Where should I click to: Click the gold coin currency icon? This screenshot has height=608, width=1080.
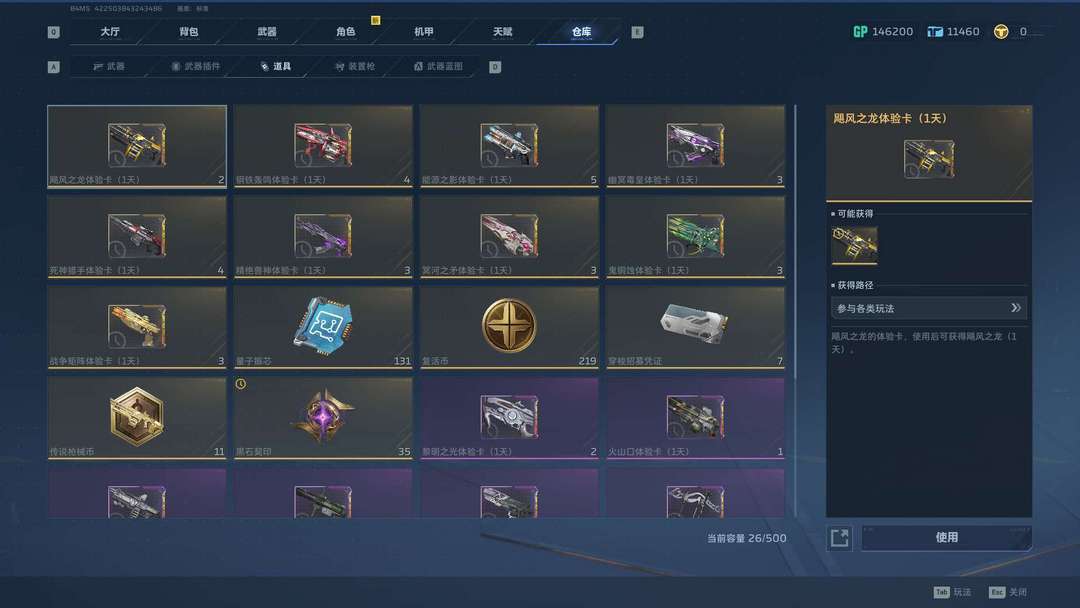pos(1001,32)
